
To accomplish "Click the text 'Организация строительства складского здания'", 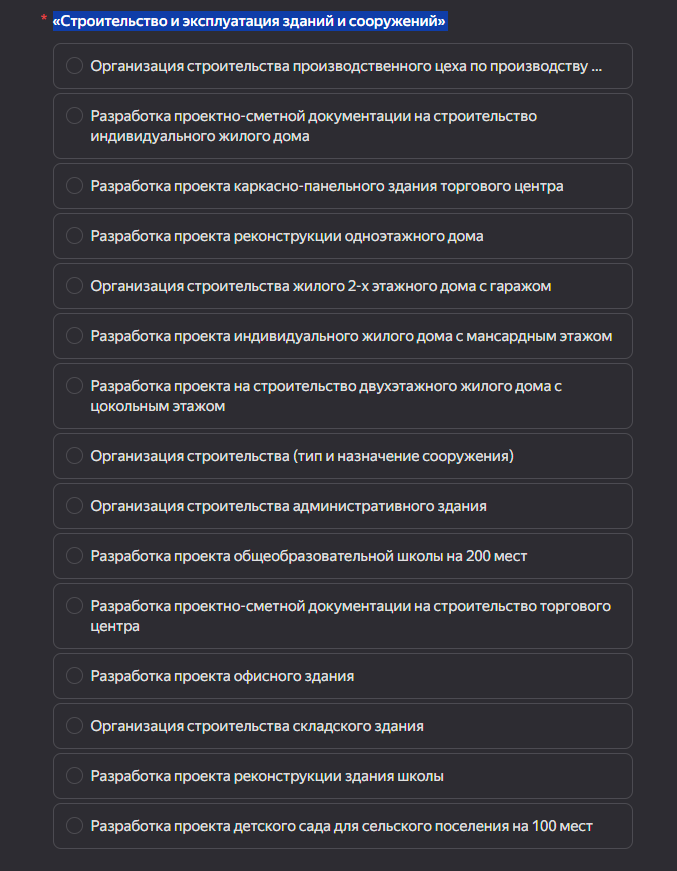I will click(x=257, y=726).
